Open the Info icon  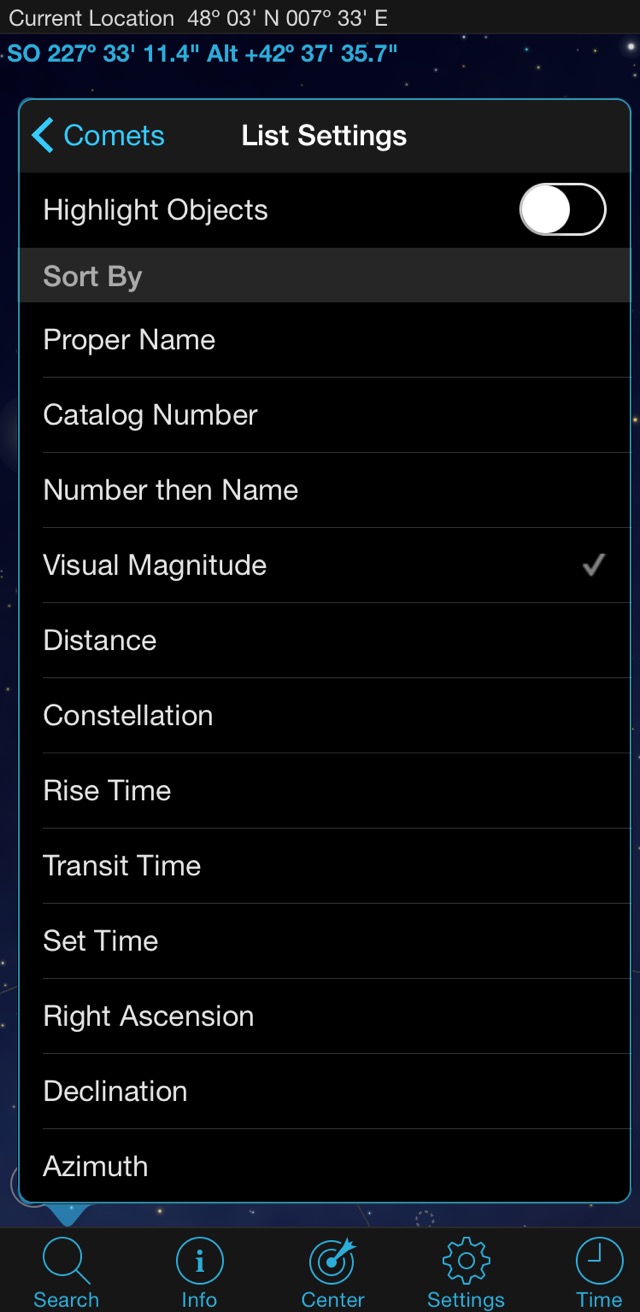click(x=199, y=1262)
